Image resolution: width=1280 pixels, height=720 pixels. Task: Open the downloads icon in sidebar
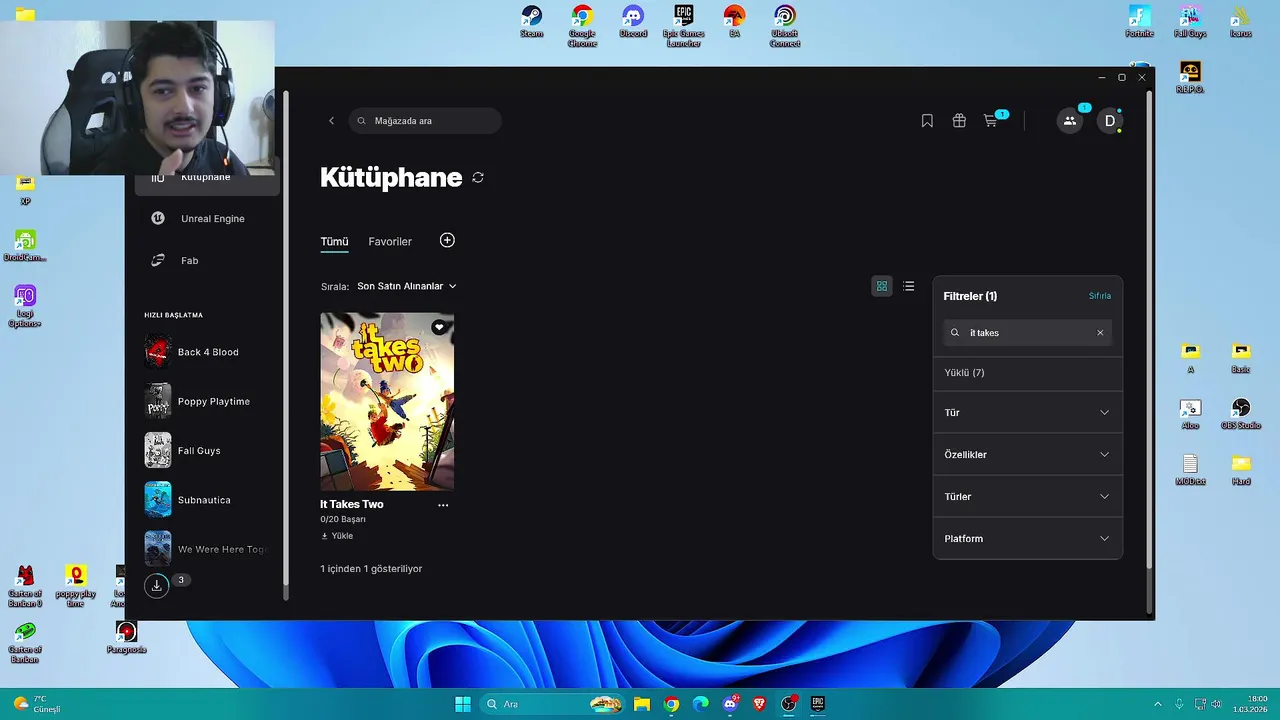157,586
